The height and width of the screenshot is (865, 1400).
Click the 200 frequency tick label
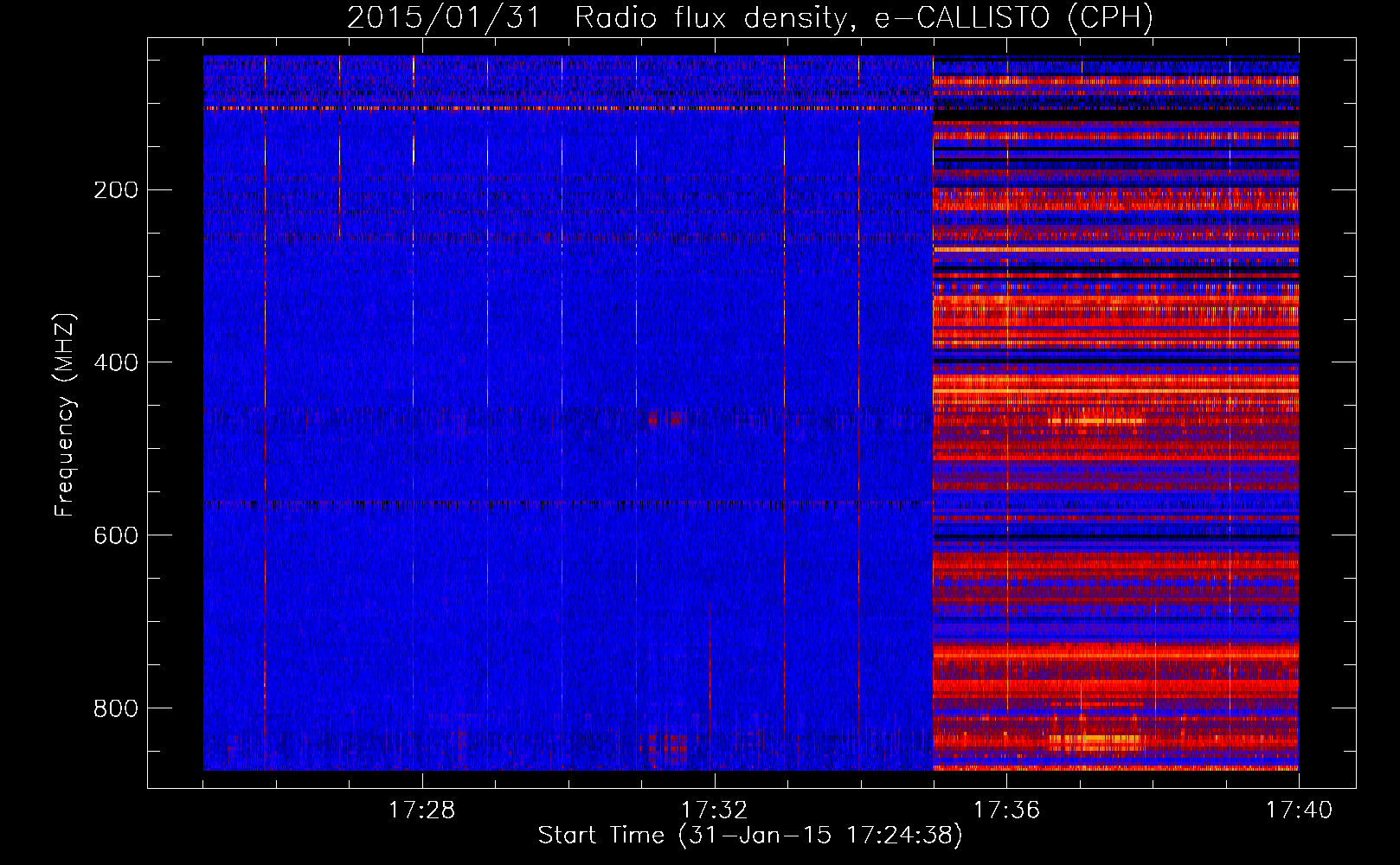coord(116,190)
